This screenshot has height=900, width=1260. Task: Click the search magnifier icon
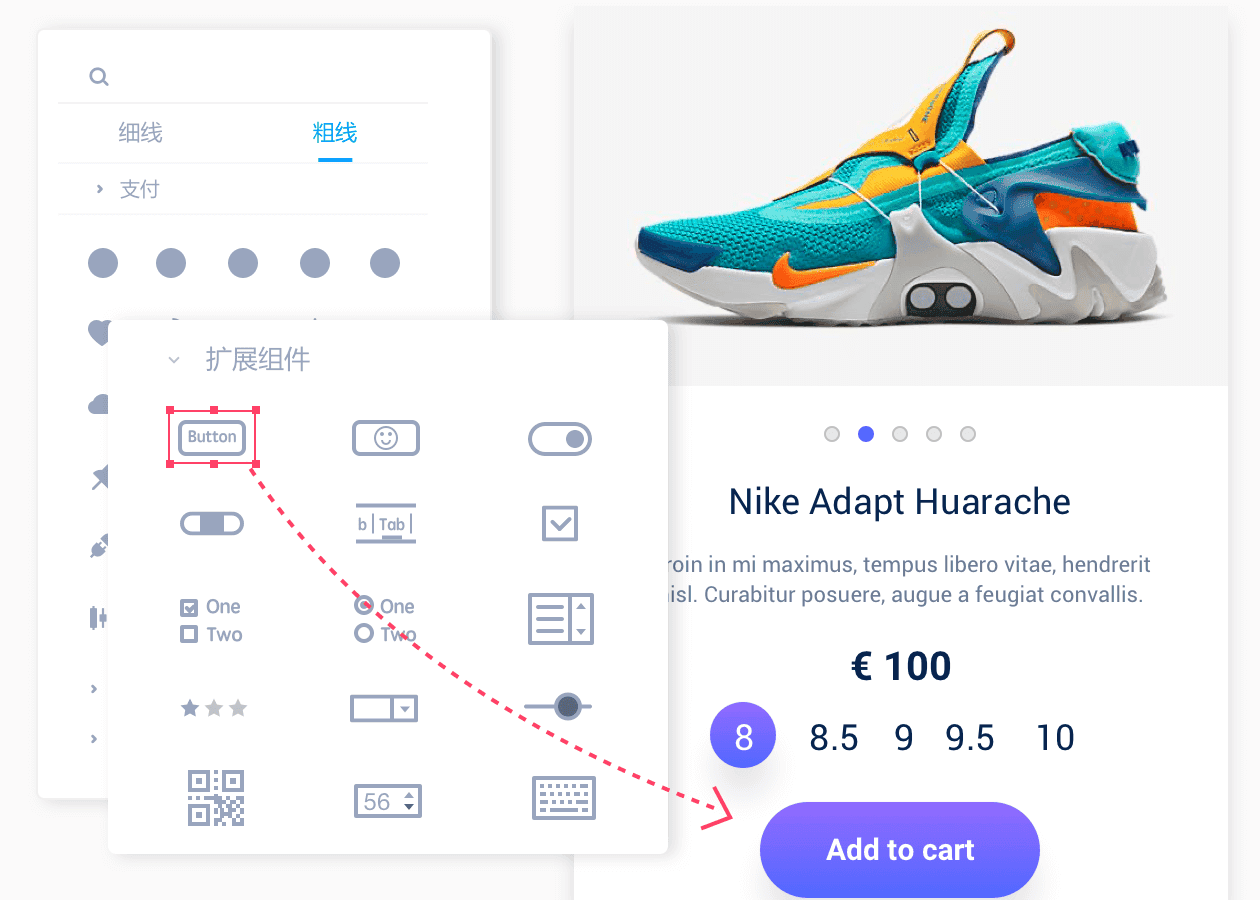(x=98, y=77)
